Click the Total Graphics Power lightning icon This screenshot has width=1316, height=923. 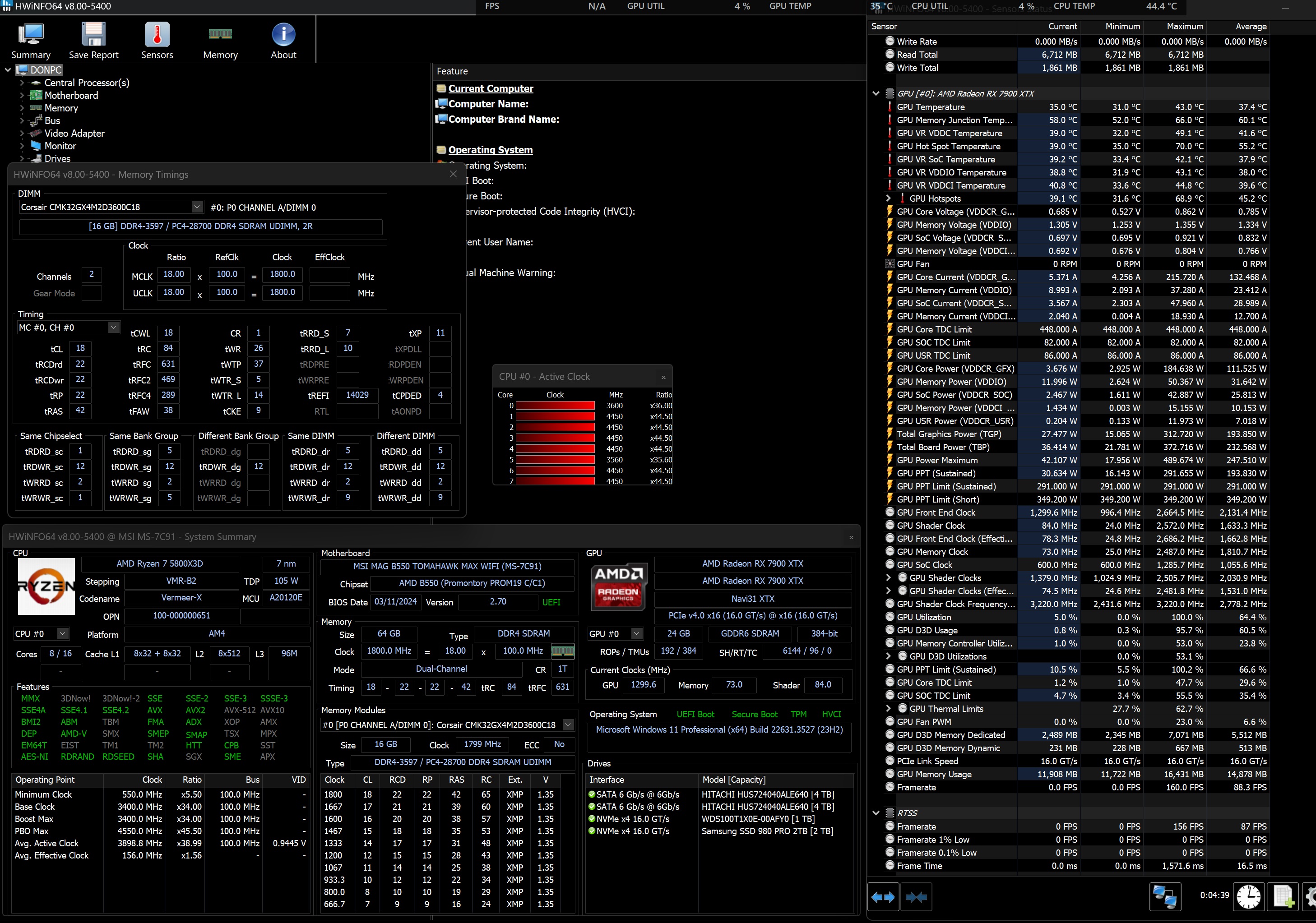click(890, 434)
